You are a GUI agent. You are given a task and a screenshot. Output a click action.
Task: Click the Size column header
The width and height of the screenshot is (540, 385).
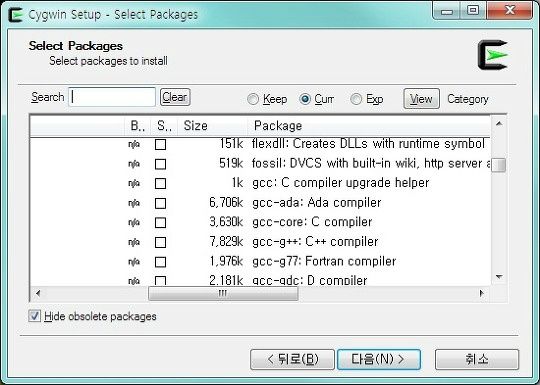[212, 126]
